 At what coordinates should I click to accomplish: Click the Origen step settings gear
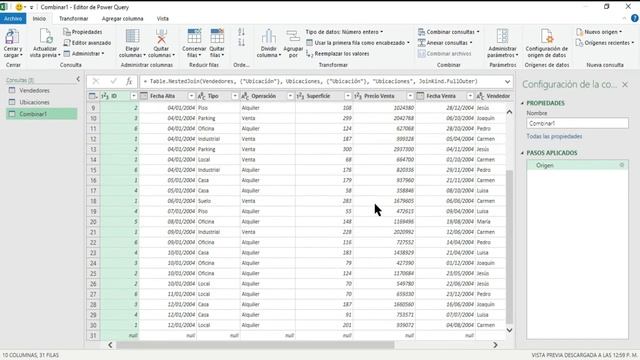pyautogui.click(x=622, y=165)
